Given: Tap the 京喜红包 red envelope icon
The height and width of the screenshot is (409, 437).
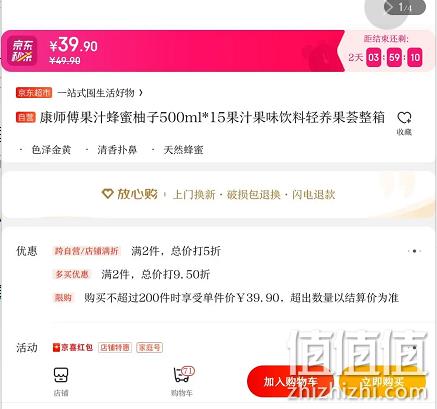Looking at the screenshot, I should [x=56, y=348].
